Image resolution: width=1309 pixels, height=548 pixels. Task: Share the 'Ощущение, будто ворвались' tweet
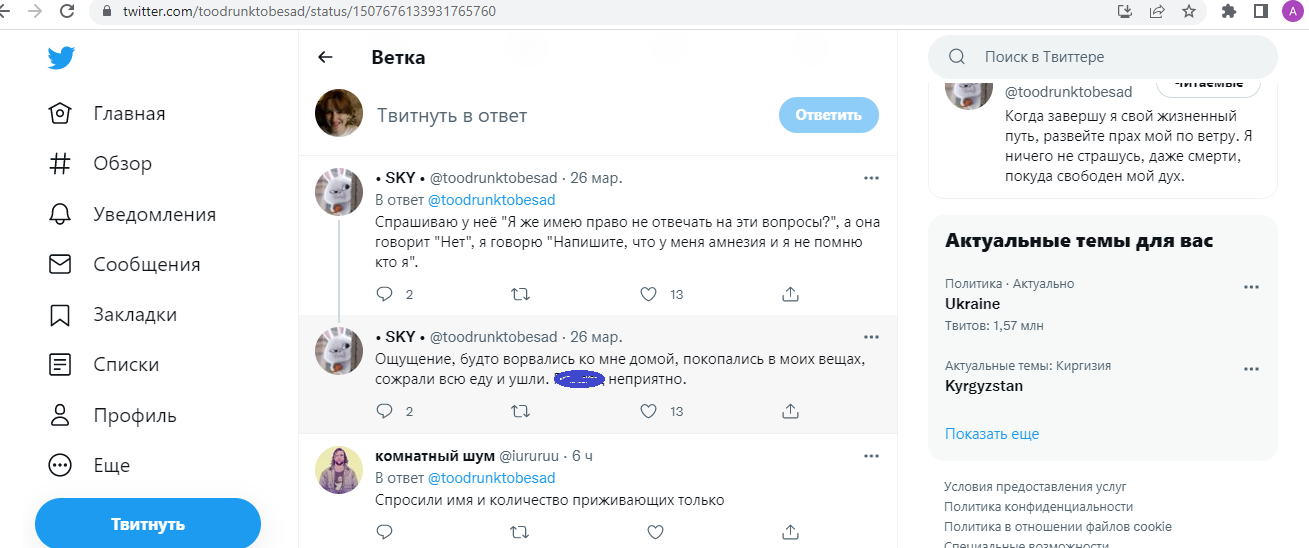[790, 411]
